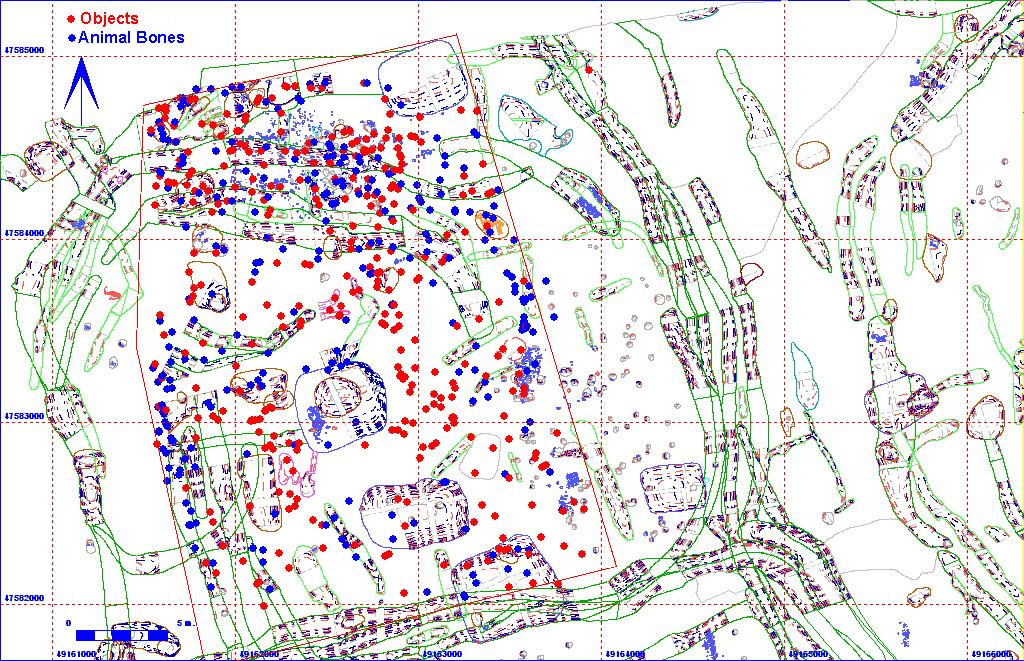This screenshot has height=661, width=1024.
Task: Click the 49164000 easting coordinate label
Action: click(621, 655)
